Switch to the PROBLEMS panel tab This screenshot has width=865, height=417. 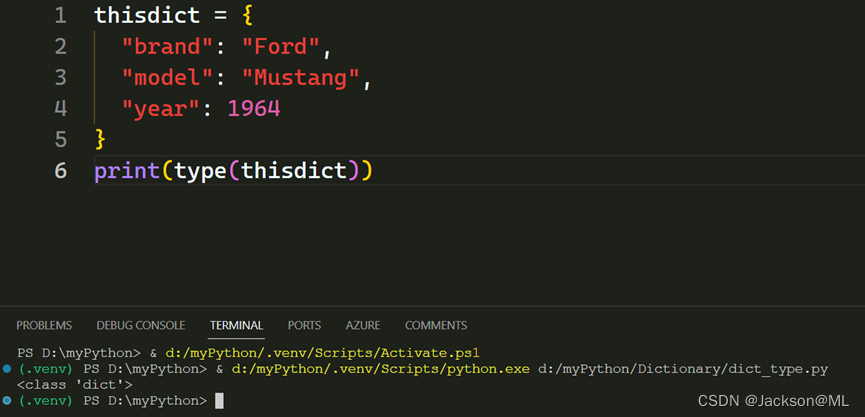pyautogui.click(x=44, y=325)
